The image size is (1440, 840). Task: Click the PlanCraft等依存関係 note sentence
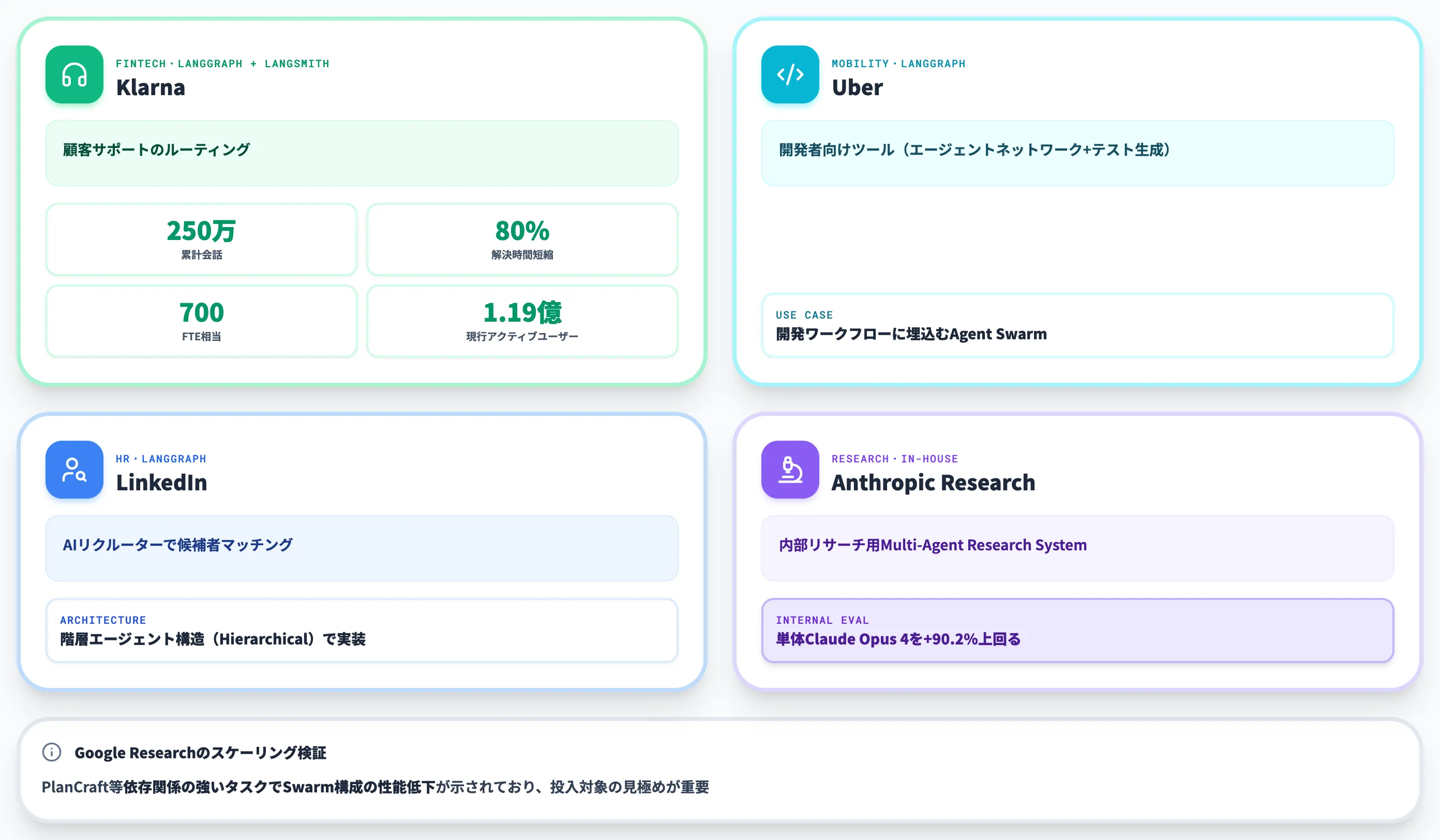pyautogui.click(x=375, y=787)
